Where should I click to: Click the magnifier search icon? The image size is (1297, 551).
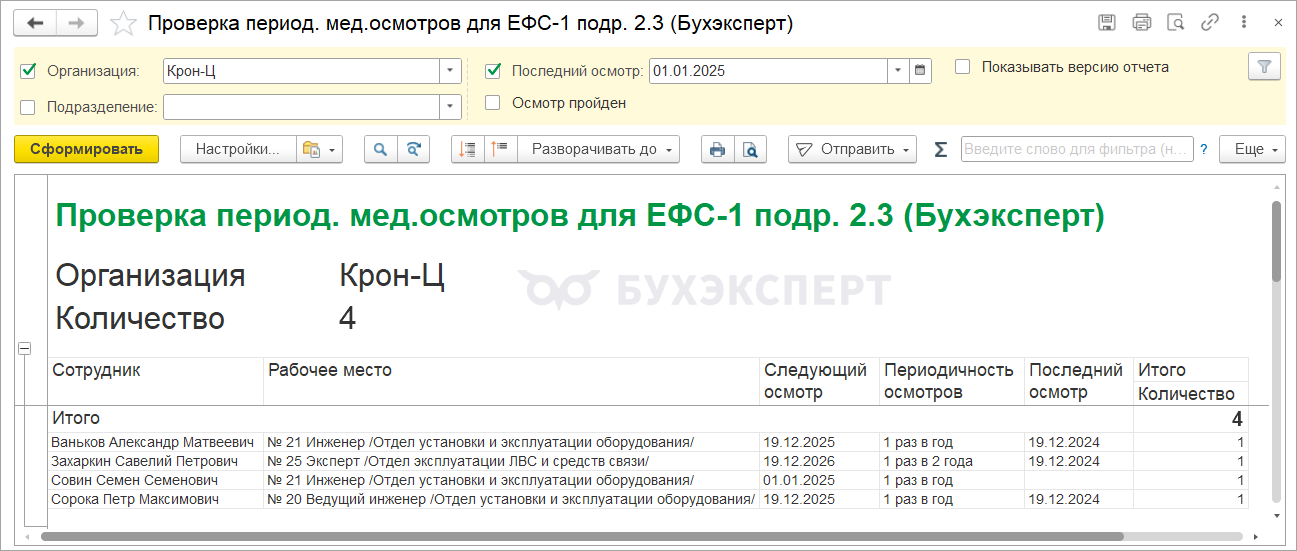380,149
